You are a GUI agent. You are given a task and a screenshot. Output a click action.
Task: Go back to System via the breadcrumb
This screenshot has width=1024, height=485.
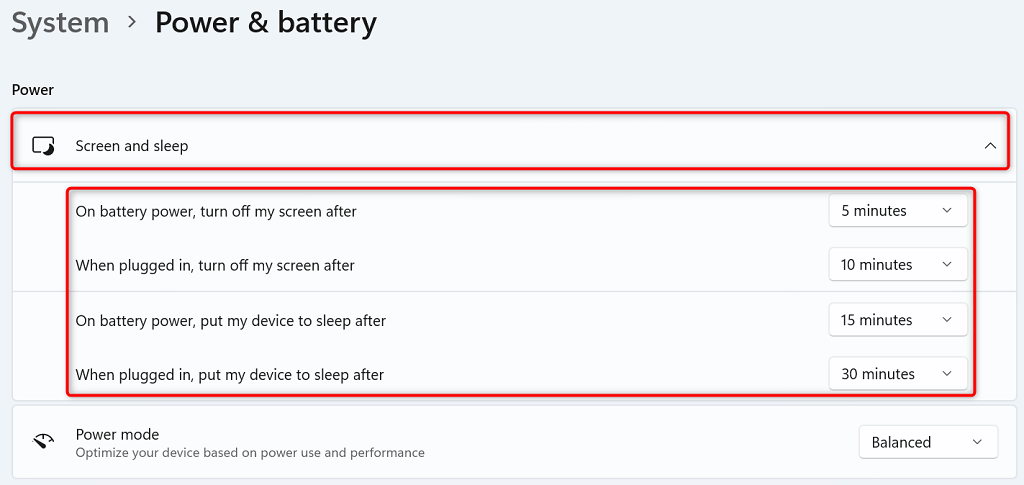tap(59, 23)
